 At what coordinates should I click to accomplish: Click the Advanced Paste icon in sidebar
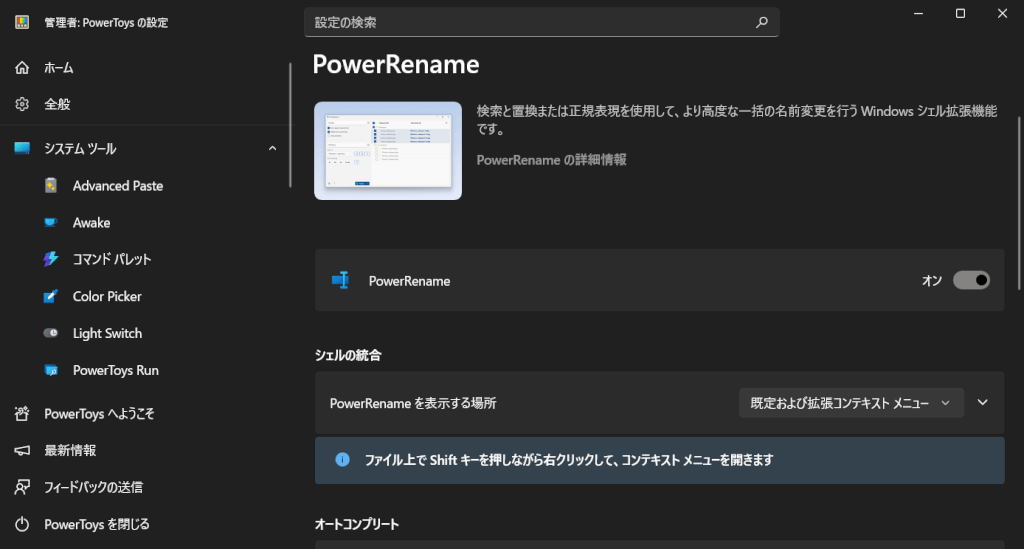point(51,186)
